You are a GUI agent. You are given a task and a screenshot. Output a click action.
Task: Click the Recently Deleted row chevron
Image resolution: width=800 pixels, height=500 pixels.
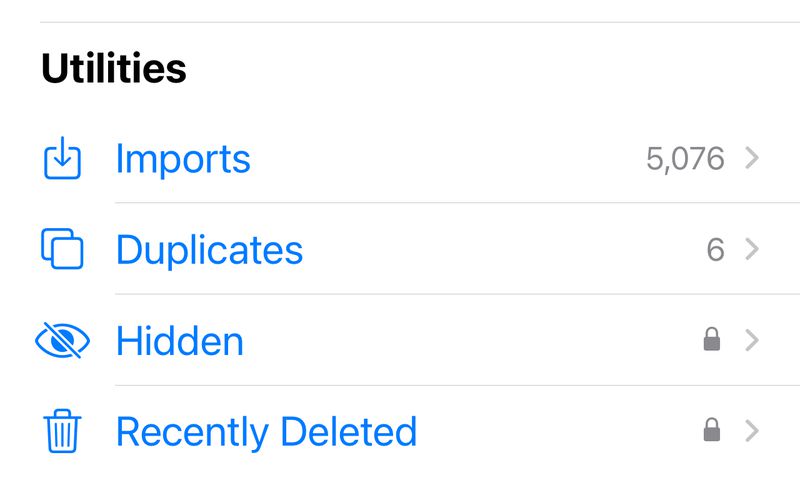752,431
